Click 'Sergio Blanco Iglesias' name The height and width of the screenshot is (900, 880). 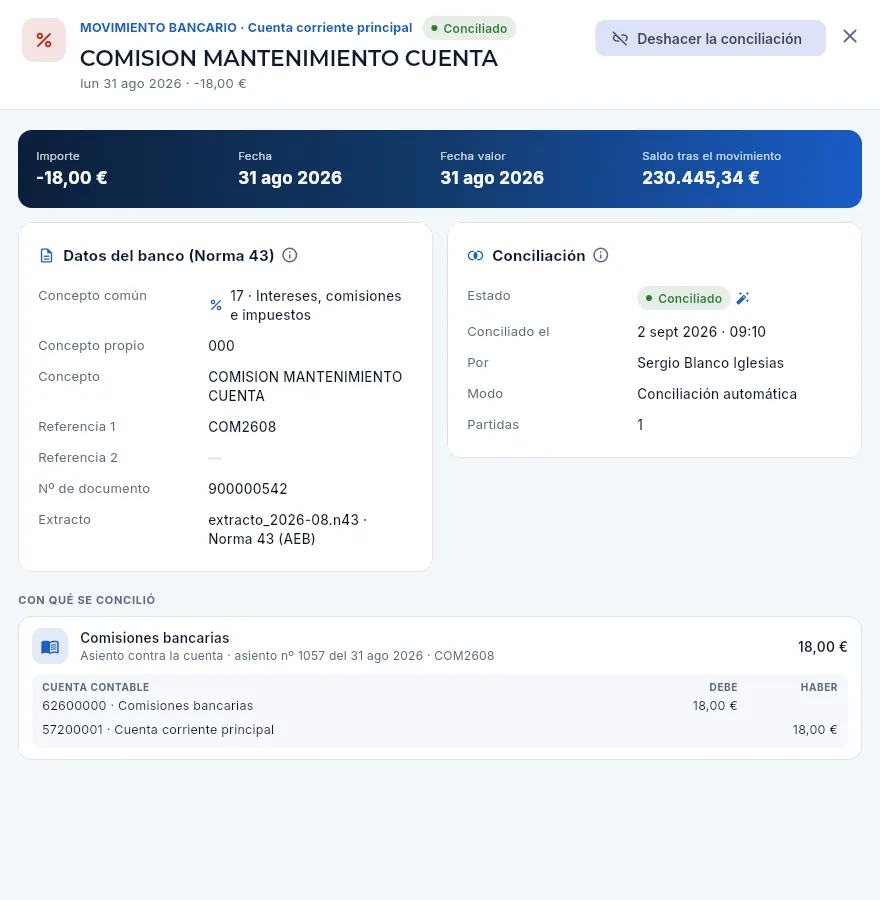[x=711, y=363]
